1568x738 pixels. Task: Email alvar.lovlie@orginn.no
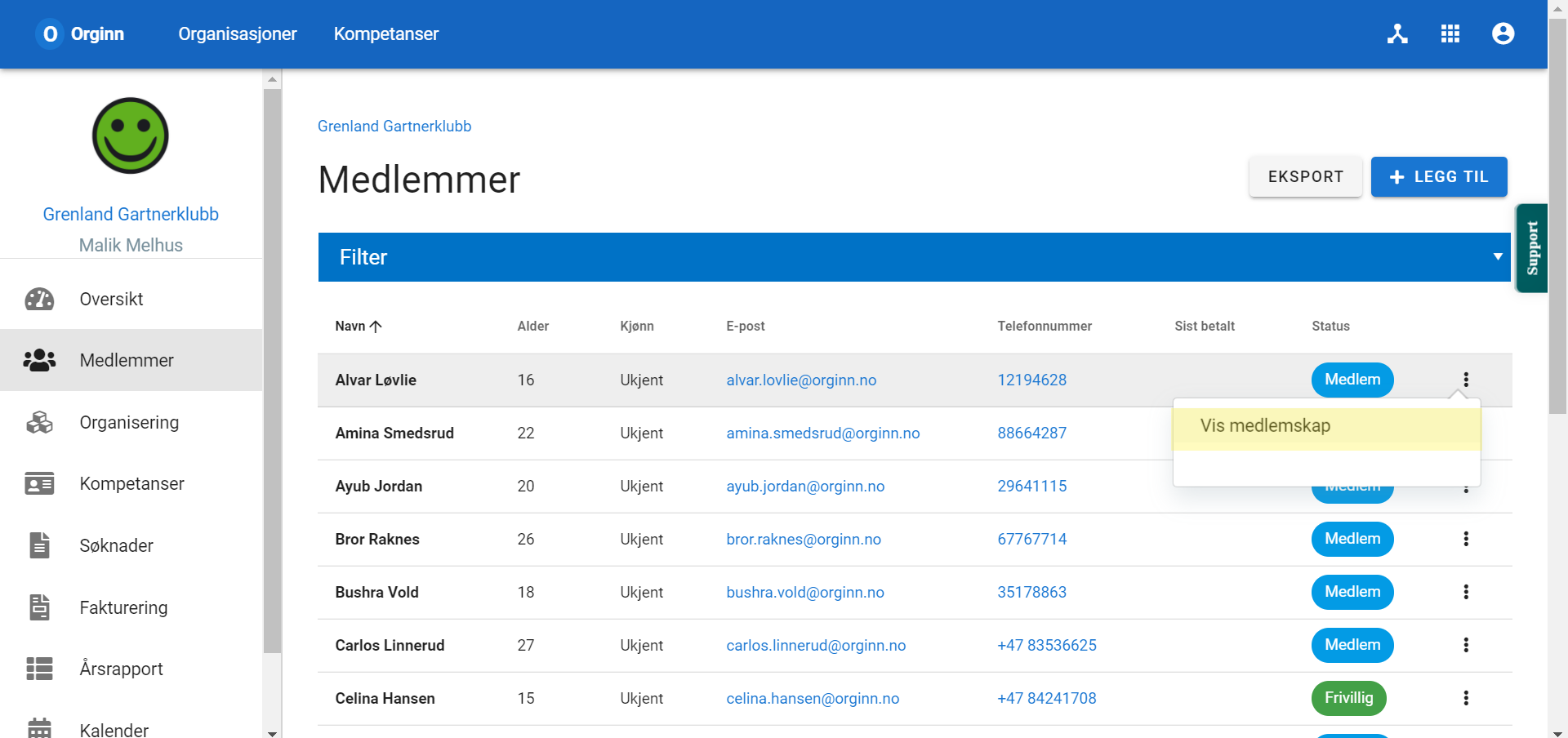pyautogui.click(x=801, y=380)
